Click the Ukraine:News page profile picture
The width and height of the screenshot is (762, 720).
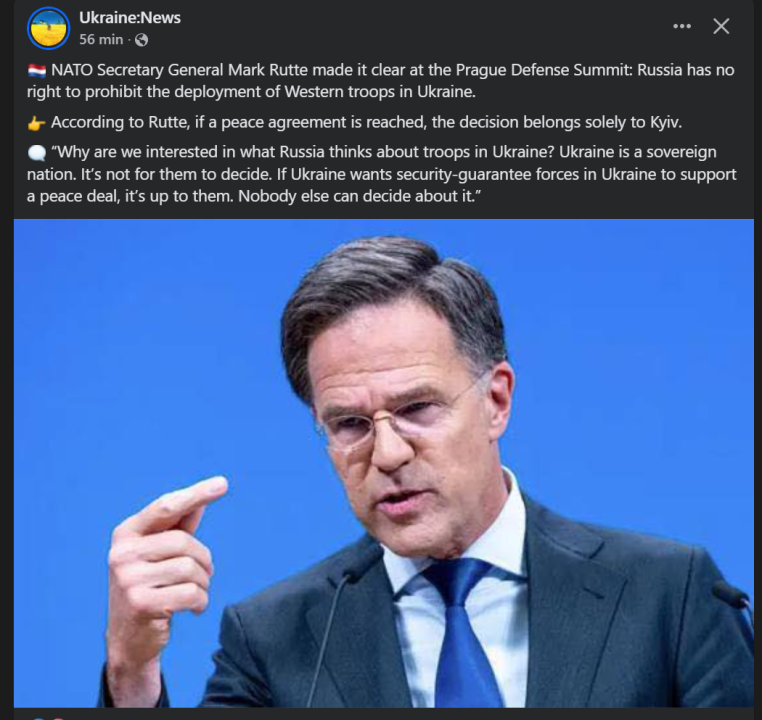[x=48, y=28]
